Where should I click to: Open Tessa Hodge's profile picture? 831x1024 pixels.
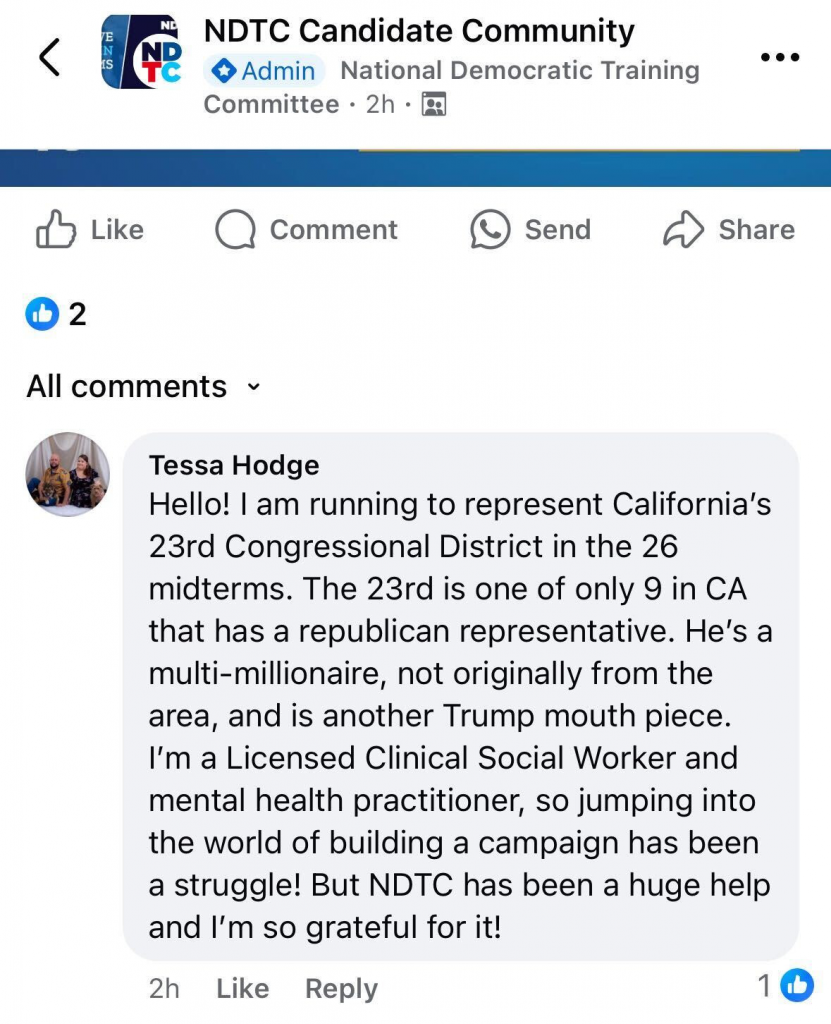(68, 474)
